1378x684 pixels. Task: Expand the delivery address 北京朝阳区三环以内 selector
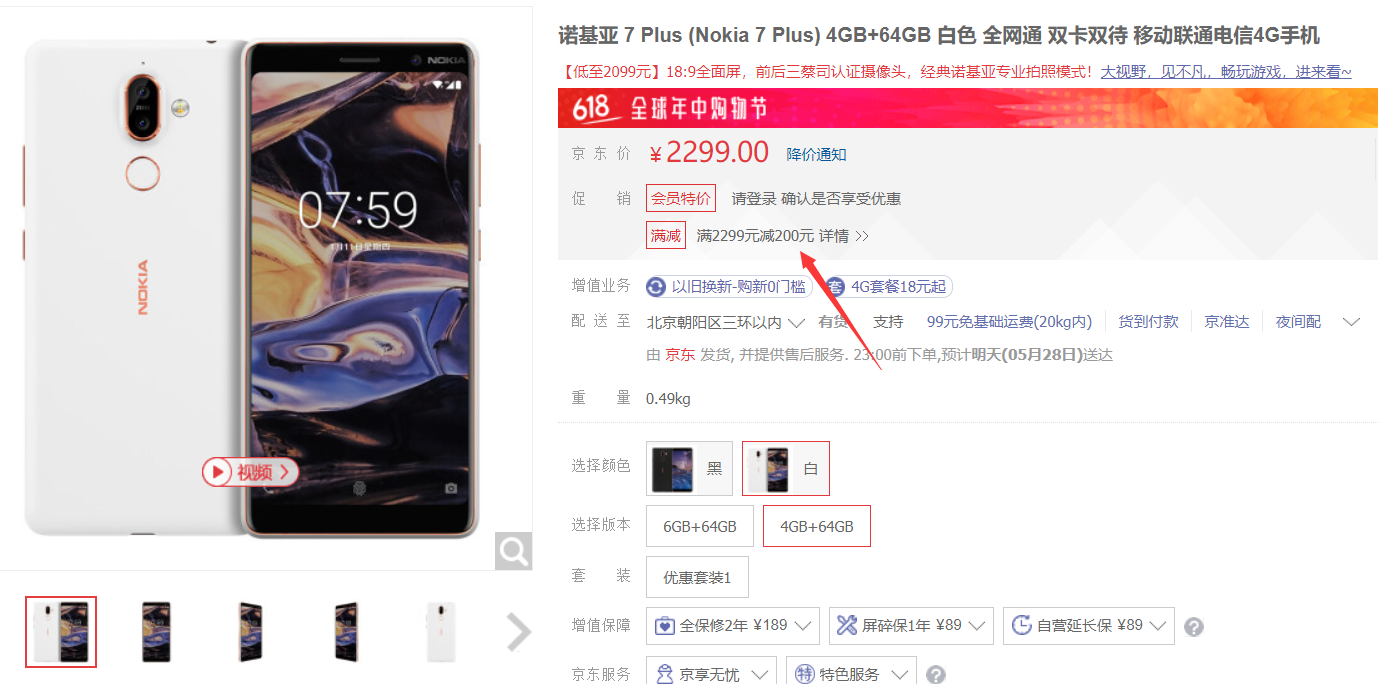point(726,322)
